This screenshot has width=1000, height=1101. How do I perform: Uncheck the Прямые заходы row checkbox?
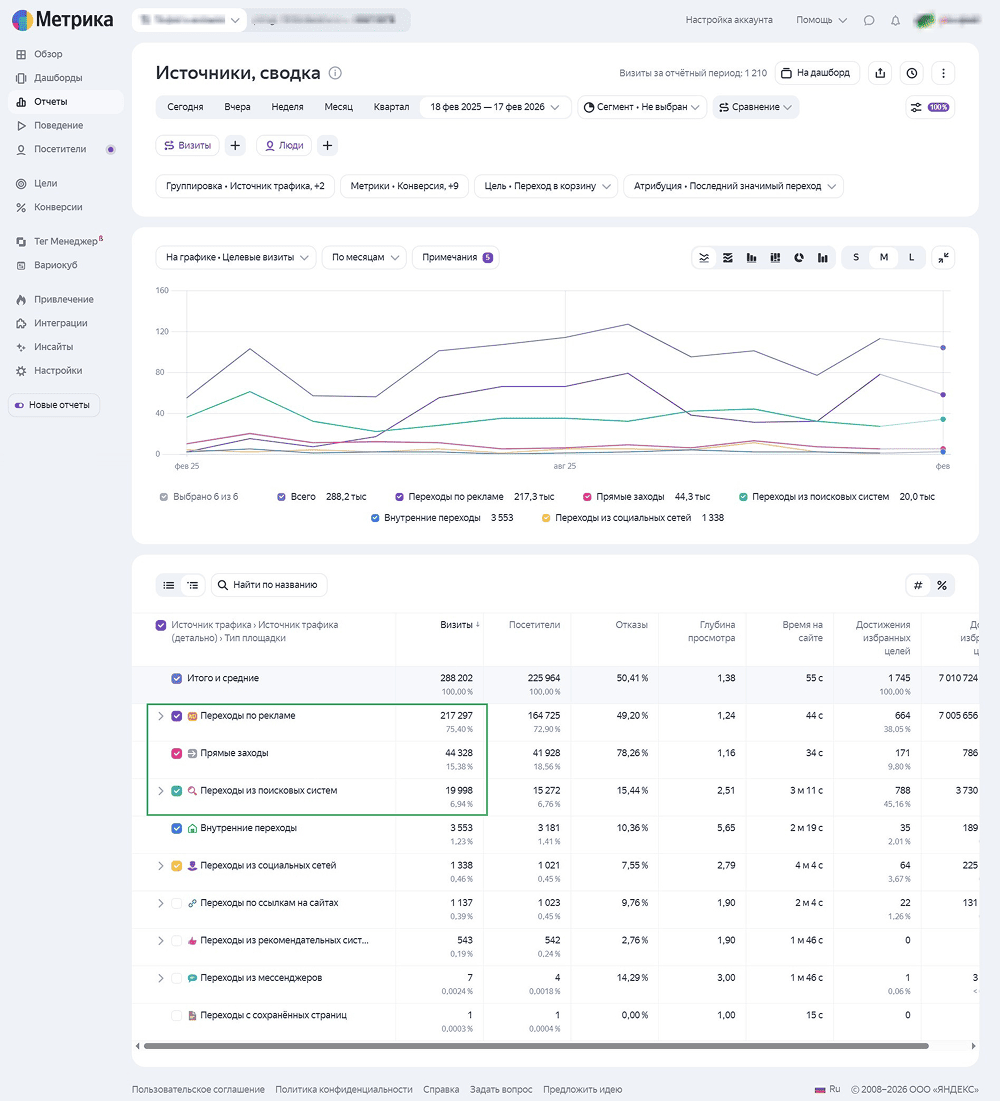[177, 753]
